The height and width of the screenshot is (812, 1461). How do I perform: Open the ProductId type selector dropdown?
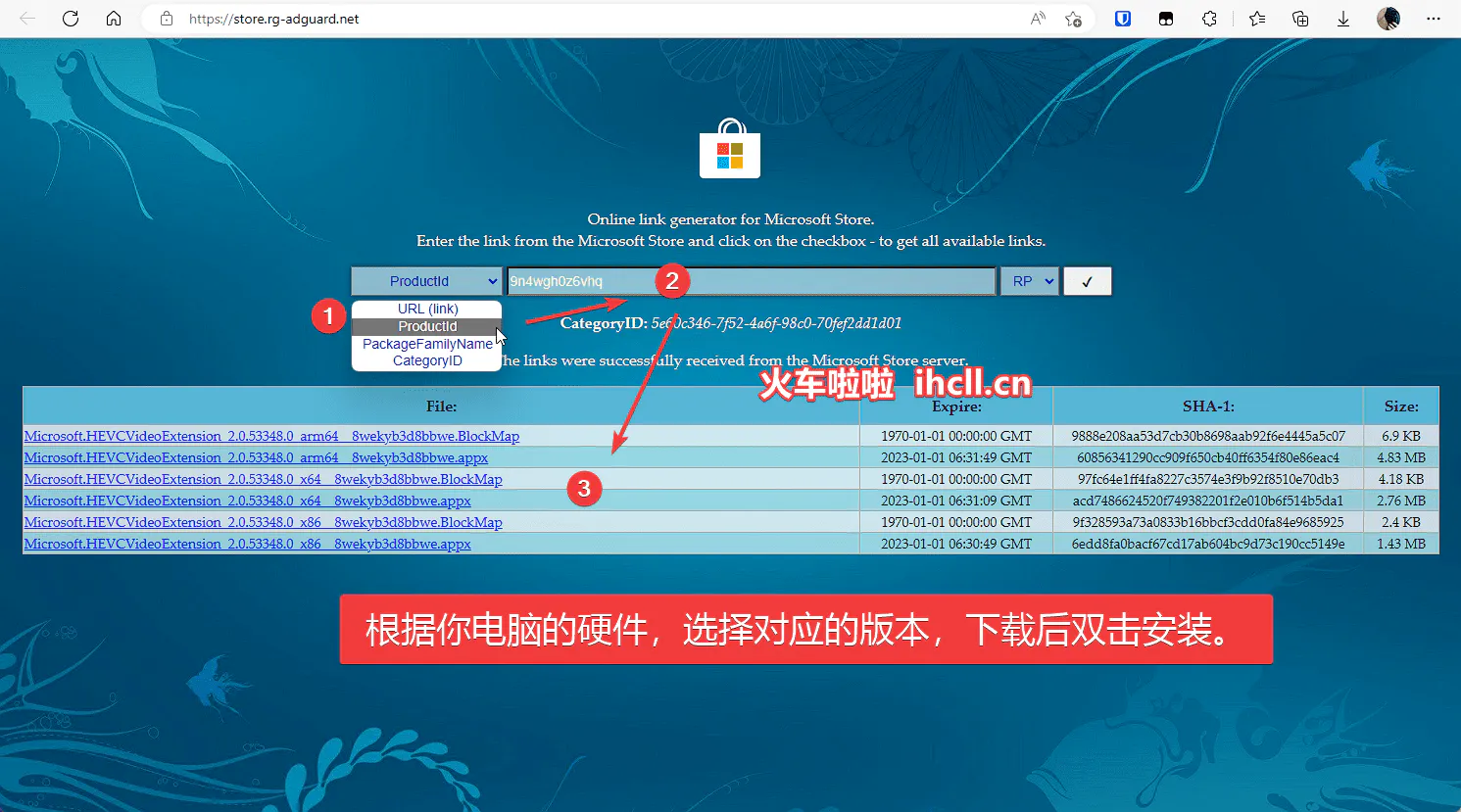click(426, 281)
